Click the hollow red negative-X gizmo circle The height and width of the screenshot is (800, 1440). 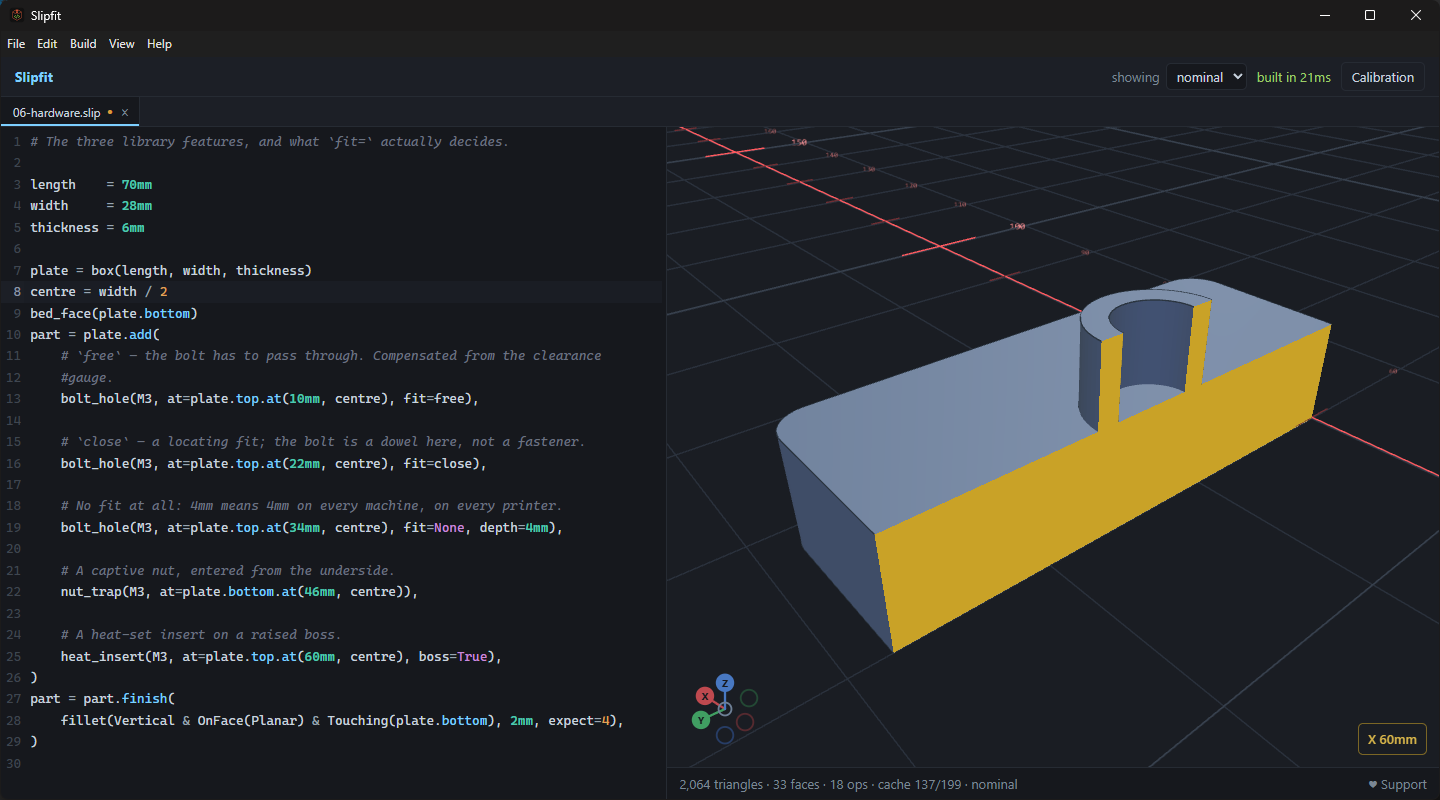pos(745,722)
